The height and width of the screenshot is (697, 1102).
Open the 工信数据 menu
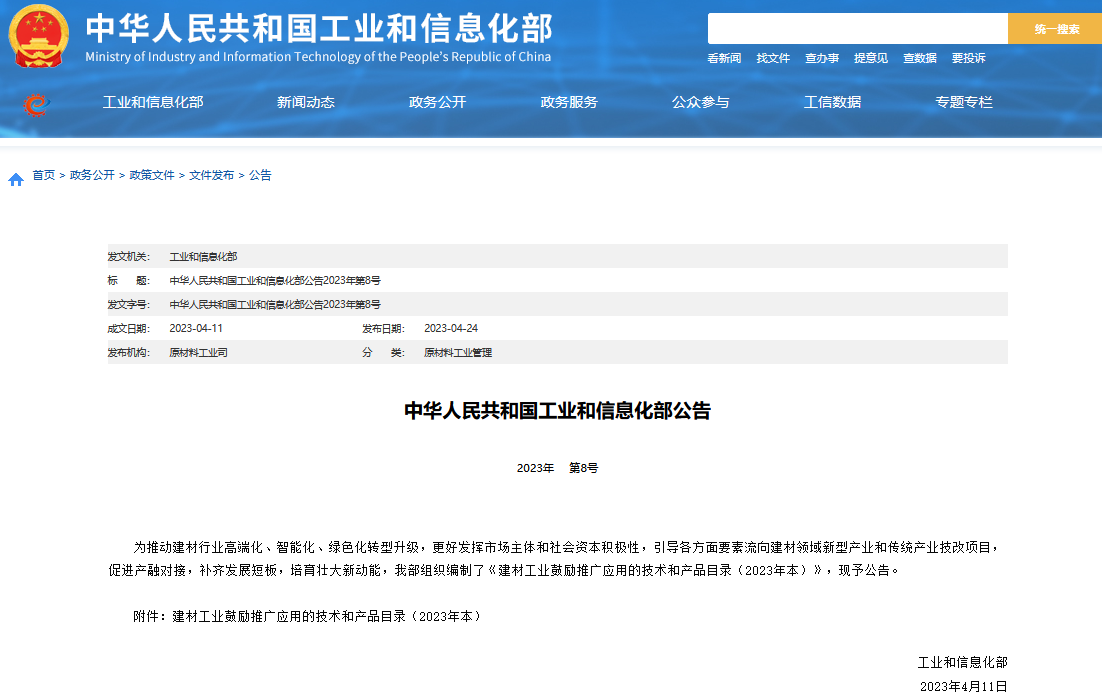[x=832, y=101]
